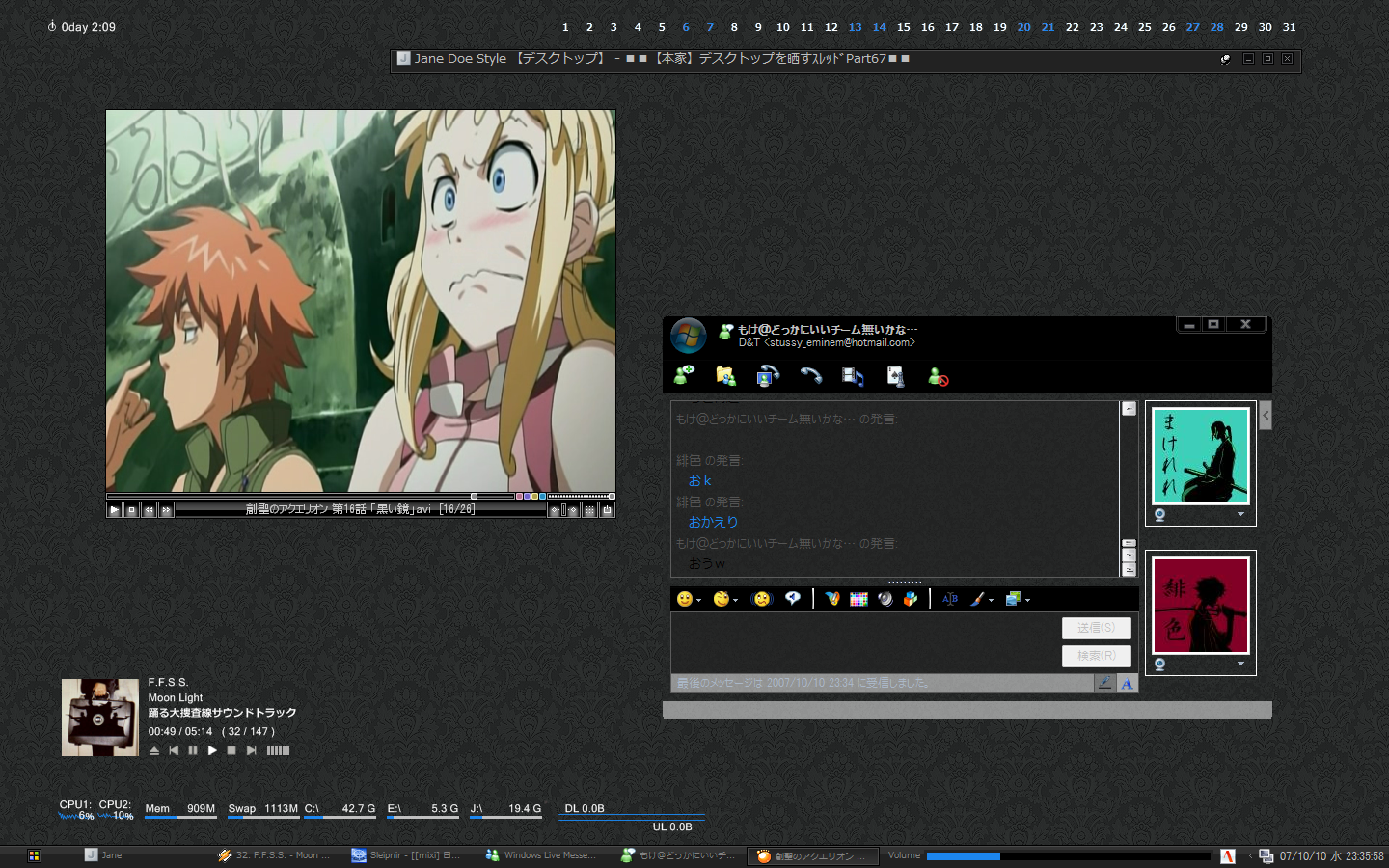Click the webcam icon under the red display picture
Image resolution: width=1389 pixels, height=868 pixels.
click(x=1160, y=665)
